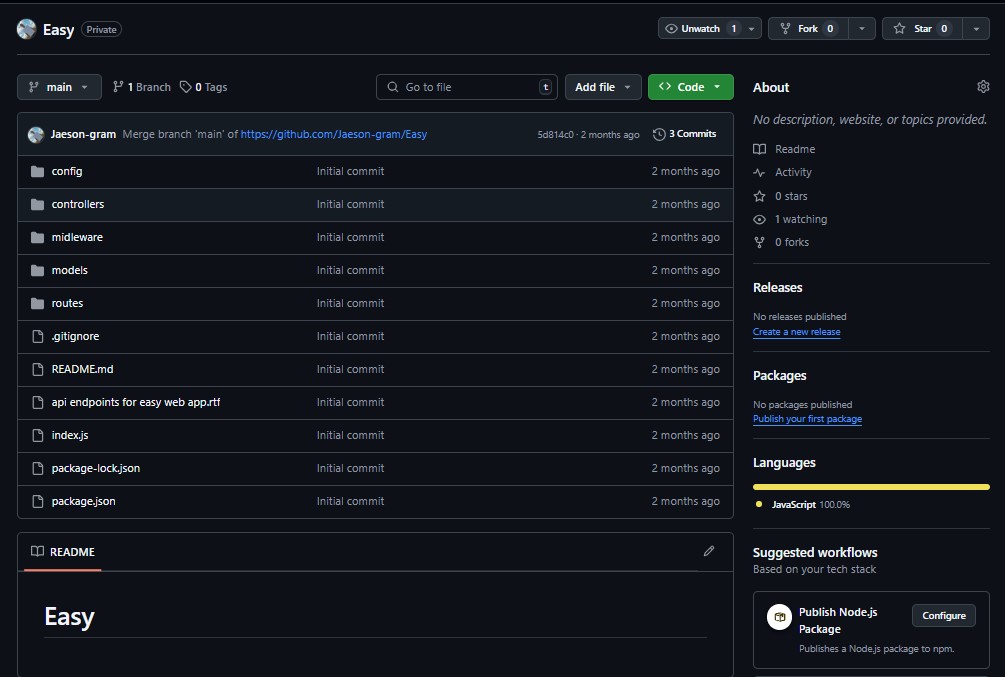Open the main branch switcher dropdown
Image resolution: width=1005 pixels, height=677 pixels.
(59, 87)
